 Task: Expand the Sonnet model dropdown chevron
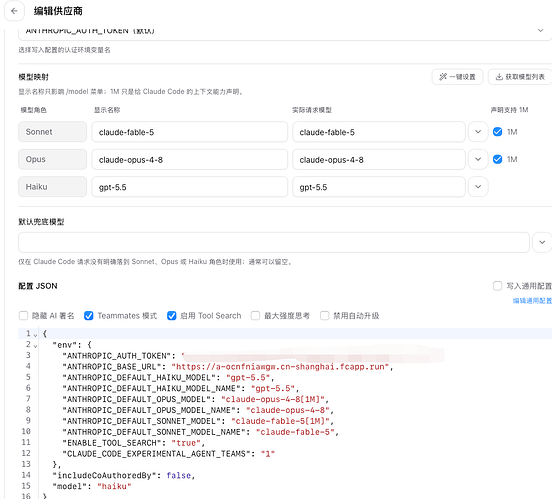pos(478,132)
